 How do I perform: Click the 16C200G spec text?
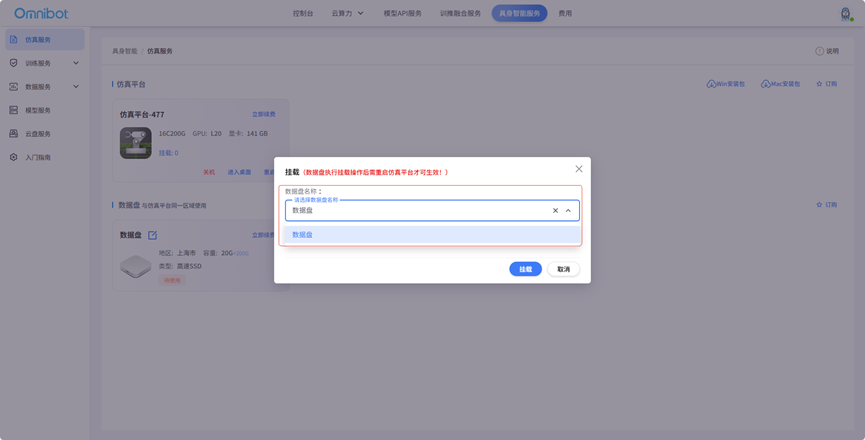point(172,133)
